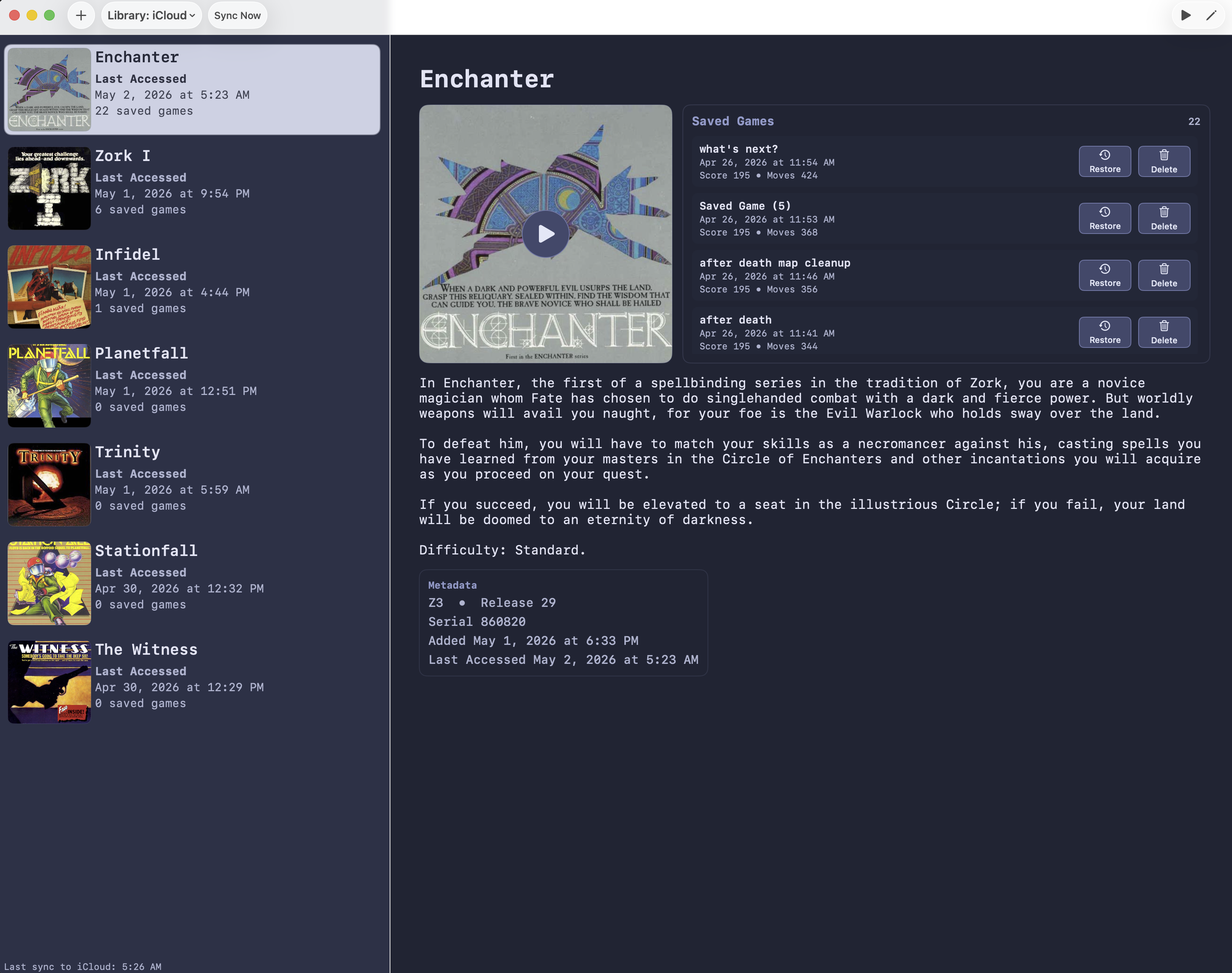The image size is (1232, 973).
Task: Click "May 1, 2026 at 12:51 PM" under Planetfall
Action: point(175,391)
